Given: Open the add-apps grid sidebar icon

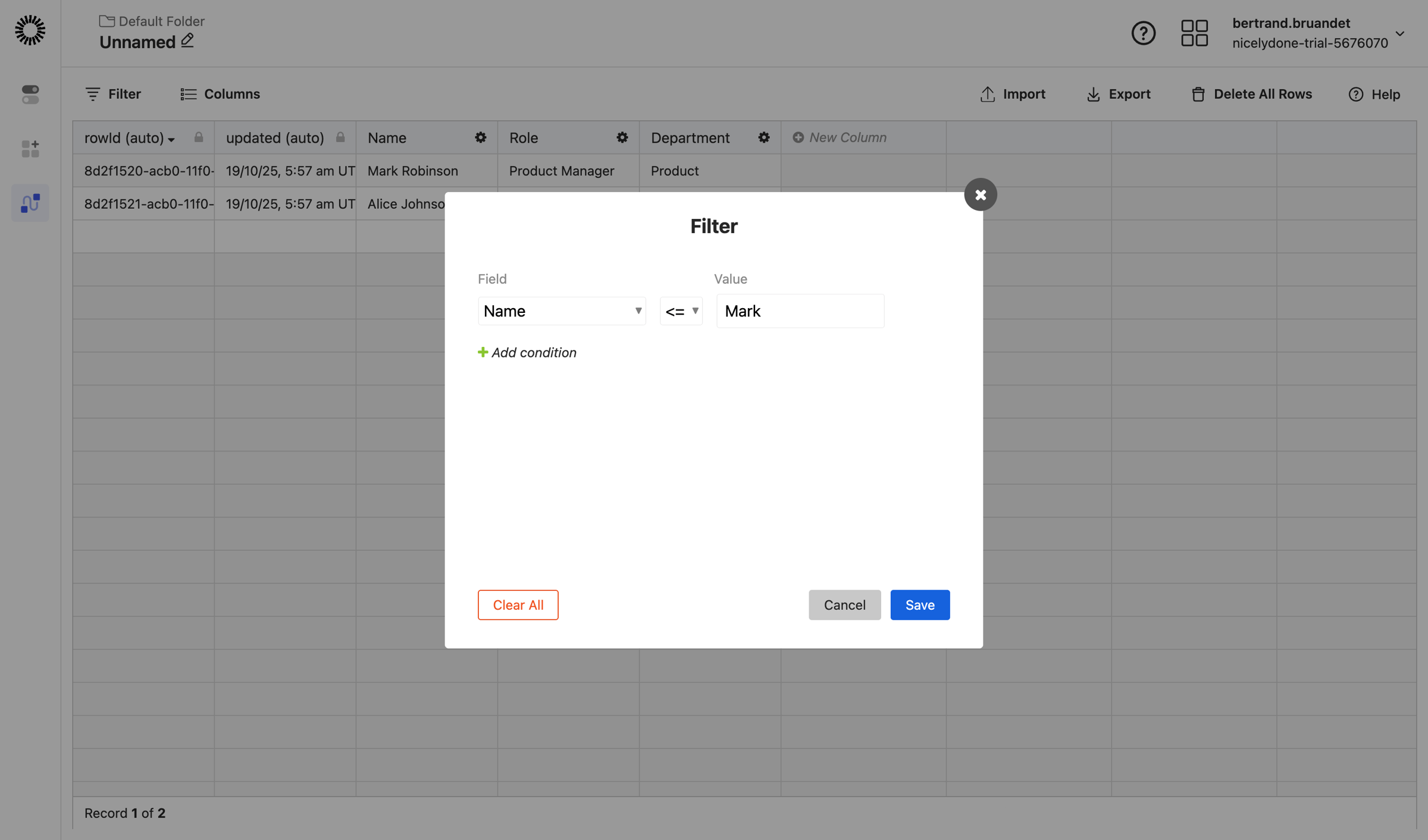Looking at the screenshot, I should tap(30, 149).
